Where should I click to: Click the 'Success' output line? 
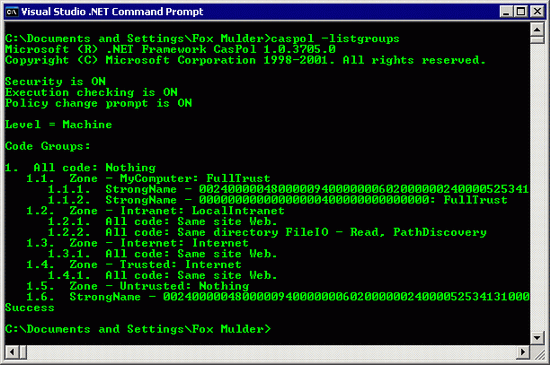tap(29, 307)
